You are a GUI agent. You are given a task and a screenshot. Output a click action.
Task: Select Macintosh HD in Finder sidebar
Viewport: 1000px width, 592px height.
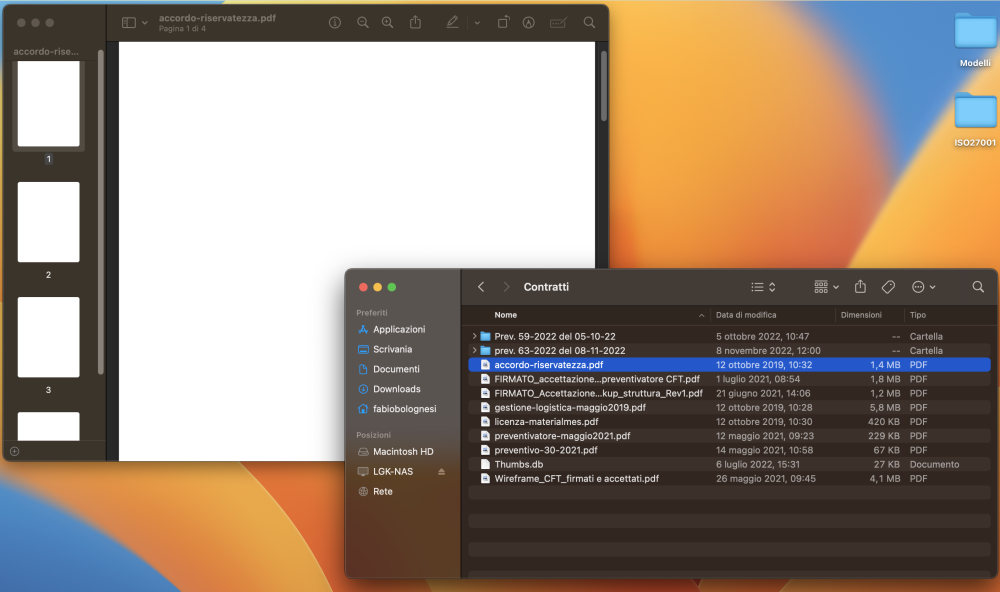point(403,451)
